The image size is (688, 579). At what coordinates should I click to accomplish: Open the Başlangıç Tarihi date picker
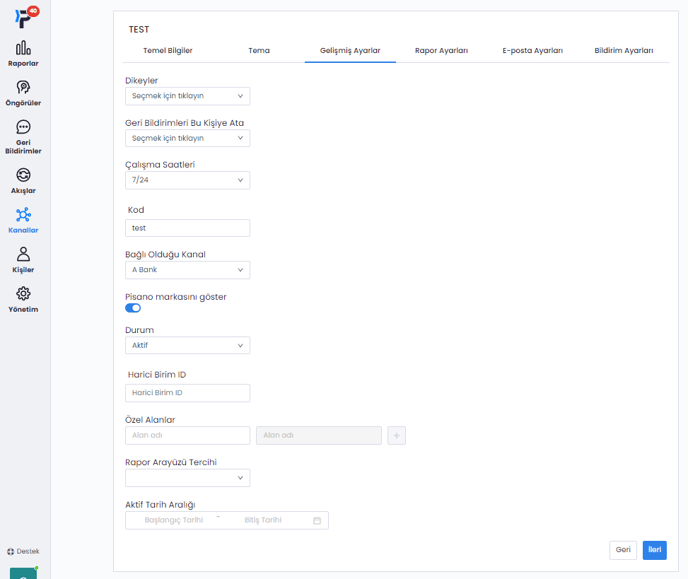click(x=174, y=520)
